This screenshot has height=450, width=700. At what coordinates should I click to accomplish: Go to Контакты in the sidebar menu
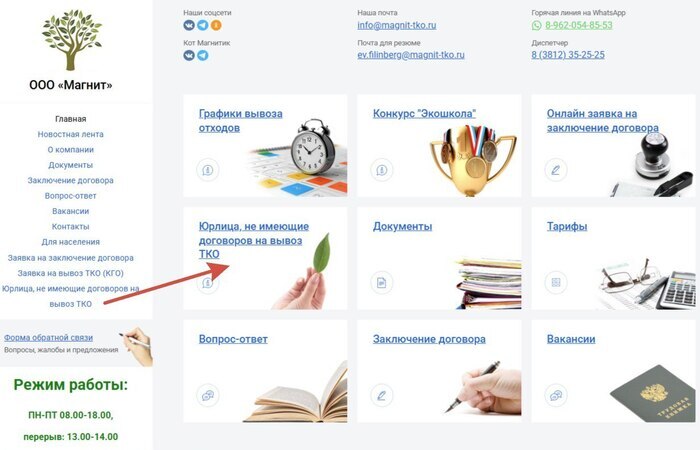(71, 226)
